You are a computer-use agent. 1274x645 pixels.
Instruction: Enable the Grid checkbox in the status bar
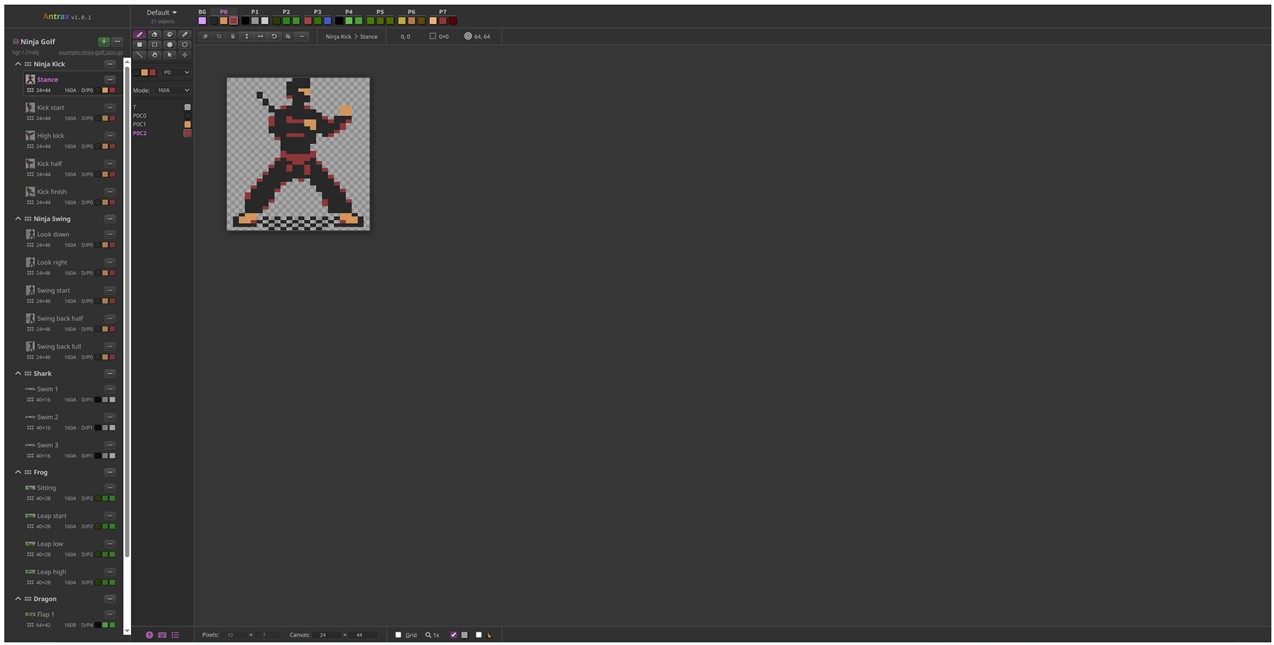tap(398, 635)
